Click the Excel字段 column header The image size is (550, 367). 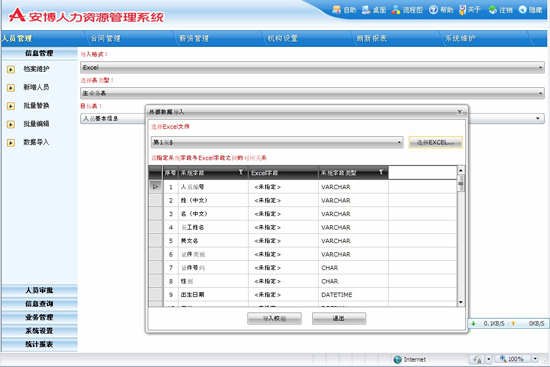(x=283, y=173)
